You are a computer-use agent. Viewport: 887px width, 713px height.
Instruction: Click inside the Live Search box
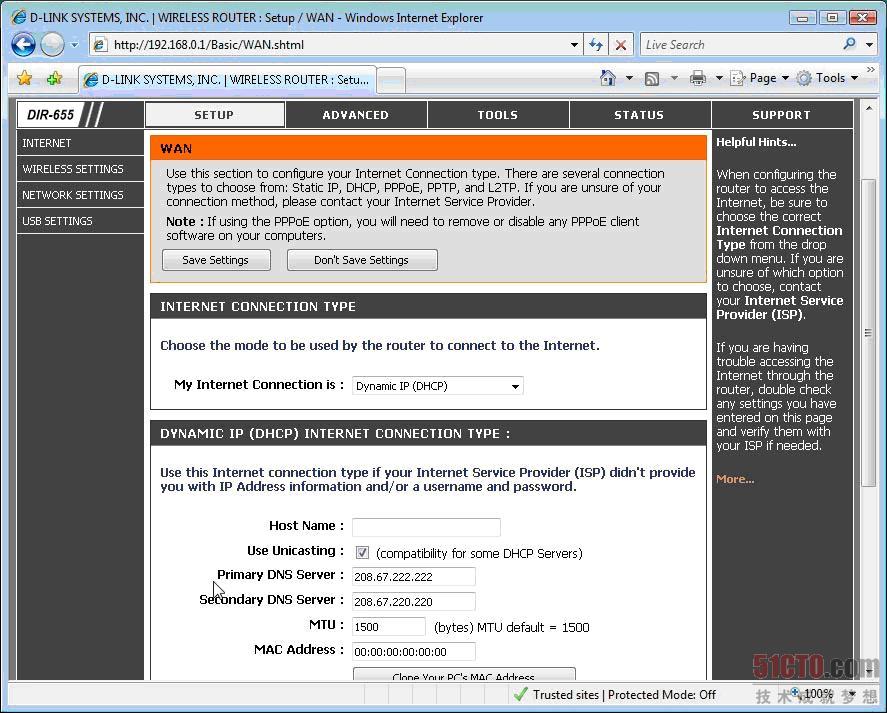[x=739, y=45]
